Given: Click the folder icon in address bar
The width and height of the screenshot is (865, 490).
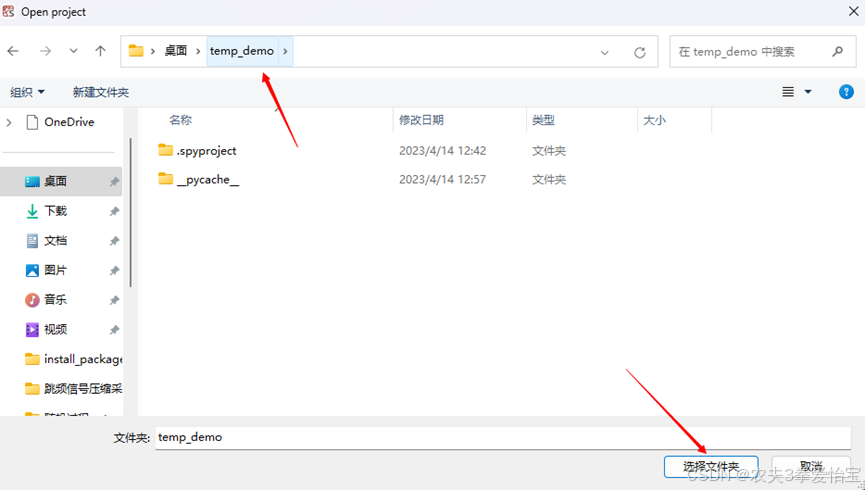Looking at the screenshot, I should (136, 51).
